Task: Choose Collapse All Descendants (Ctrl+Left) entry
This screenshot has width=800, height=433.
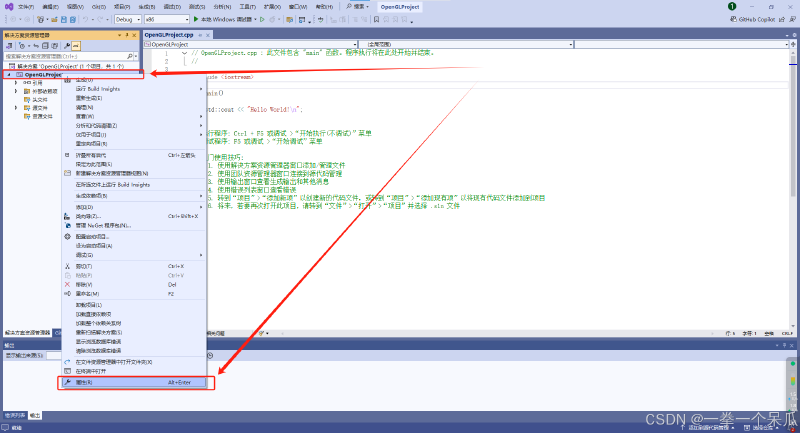Action: click(x=134, y=155)
